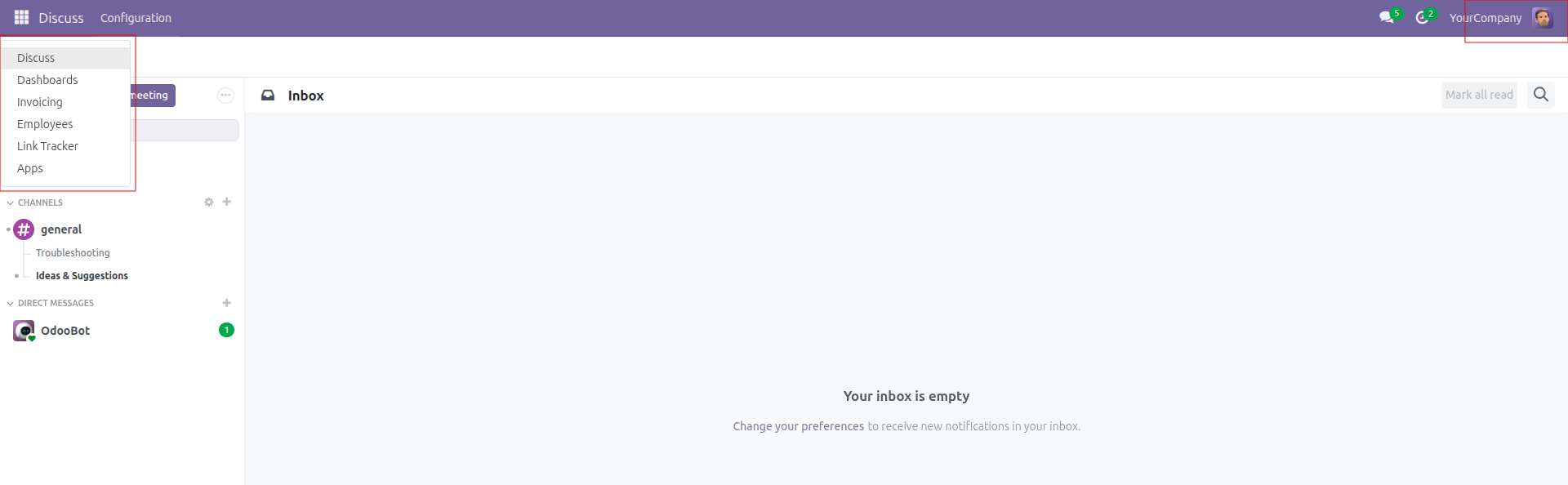This screenshot has width=1568, height=485.
Task: Click the Mark all read button
Action: (x=1478, y=95)
